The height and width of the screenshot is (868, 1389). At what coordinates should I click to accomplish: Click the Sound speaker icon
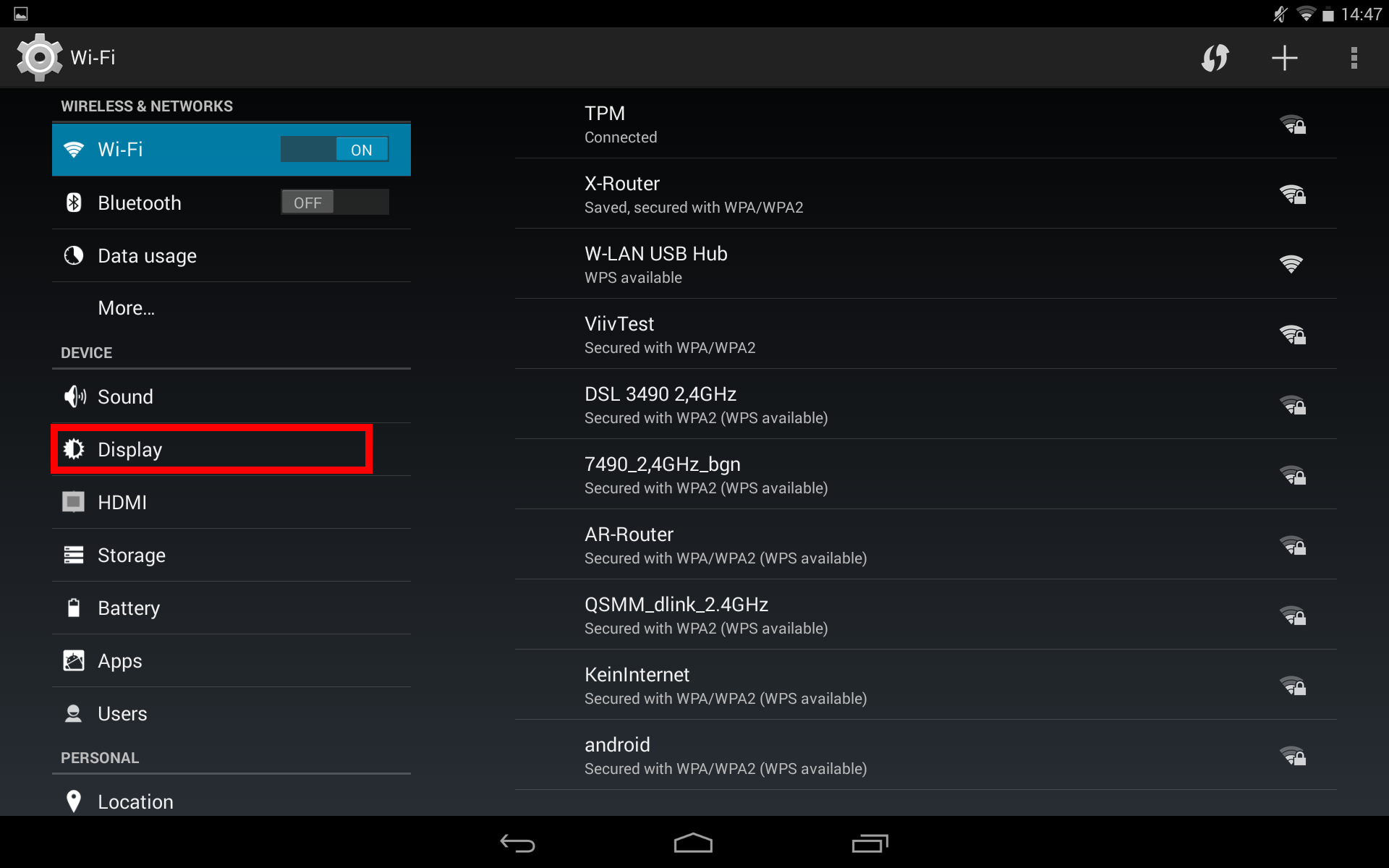[75, 396]
